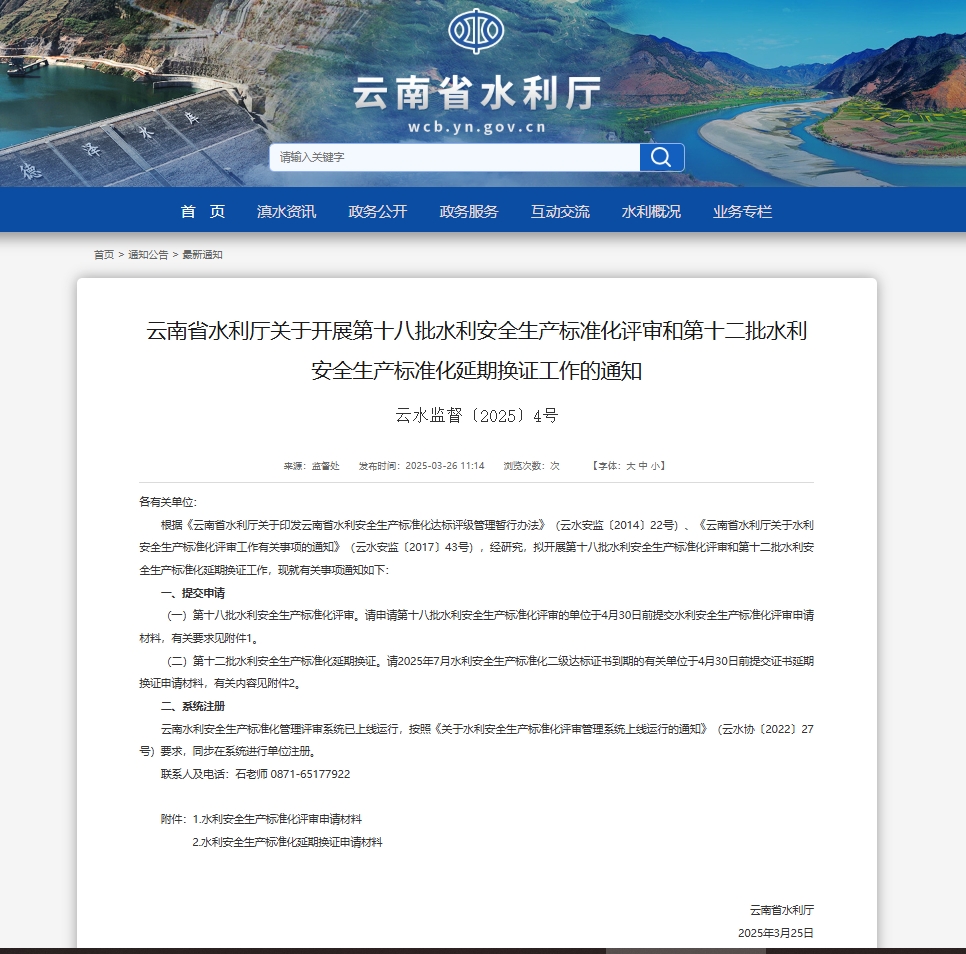Click the heading 二、系统注册
Viewport: 966px width, 954px height.
(x=193, y=706)
